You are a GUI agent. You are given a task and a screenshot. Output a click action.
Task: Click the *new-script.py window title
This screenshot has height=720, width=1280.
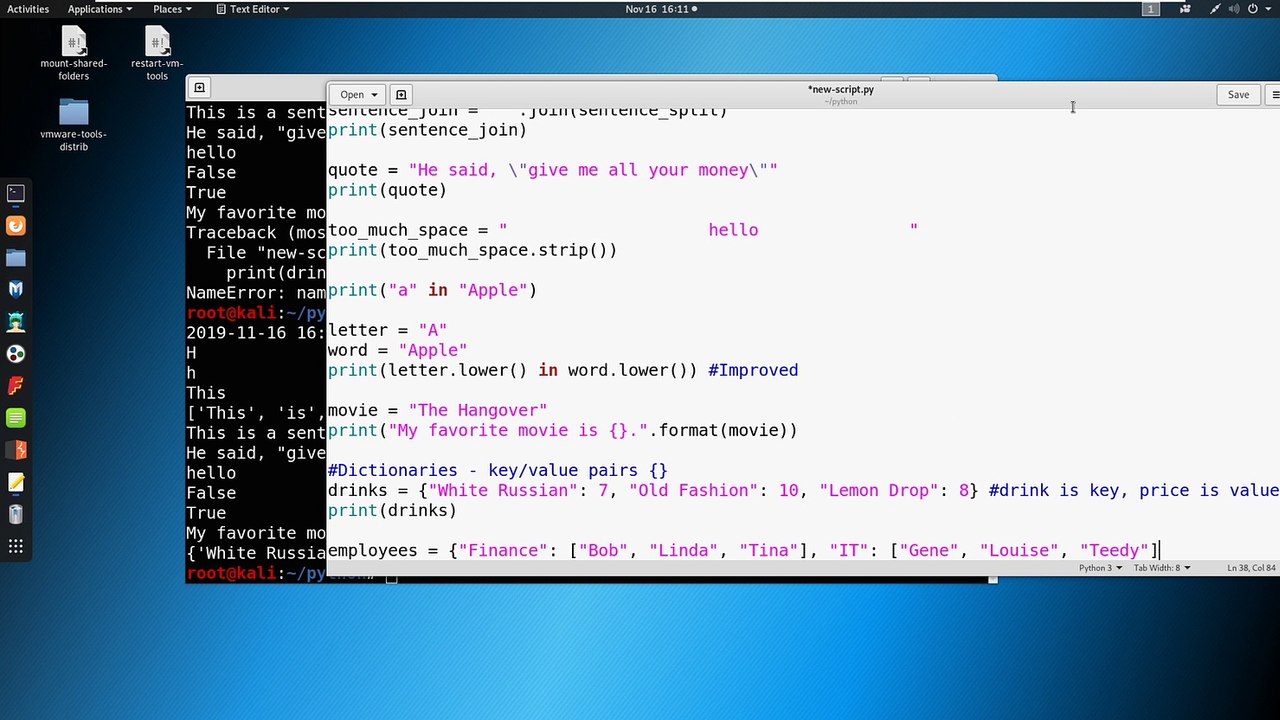[841, 89]
